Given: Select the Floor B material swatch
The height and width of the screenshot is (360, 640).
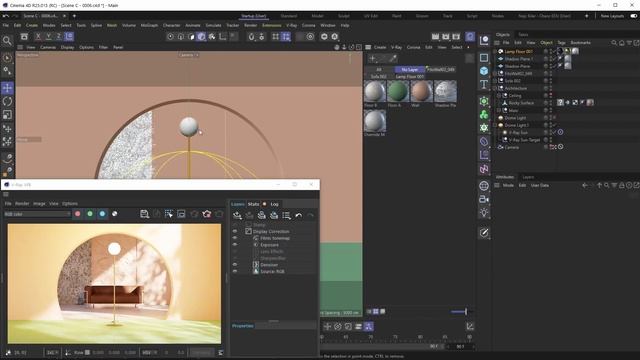Looking at the screenshot, I should point(374,91).
